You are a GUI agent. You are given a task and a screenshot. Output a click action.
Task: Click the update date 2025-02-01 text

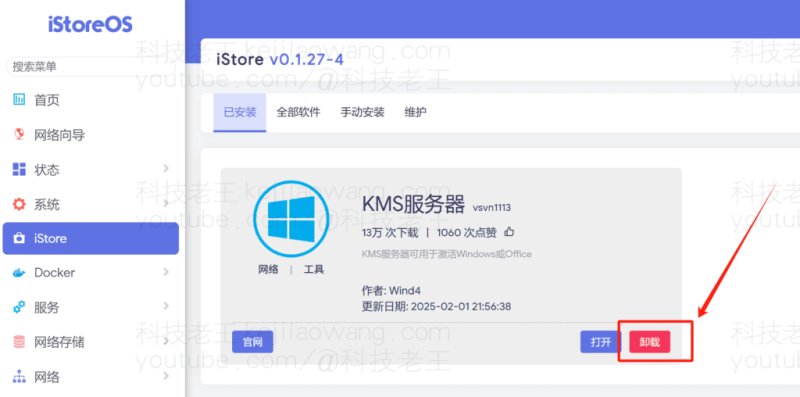[x=436, y=307]
